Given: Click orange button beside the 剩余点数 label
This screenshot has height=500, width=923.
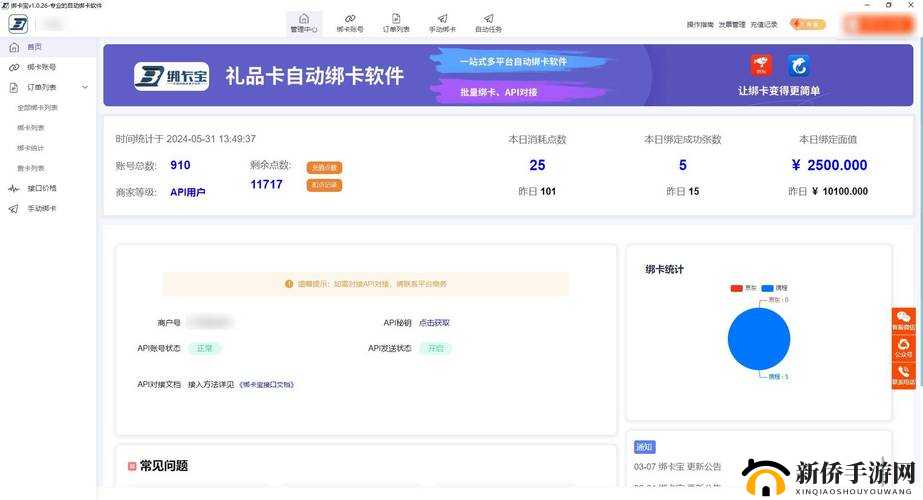Looking at the screenshot, I should click(324, 168).
